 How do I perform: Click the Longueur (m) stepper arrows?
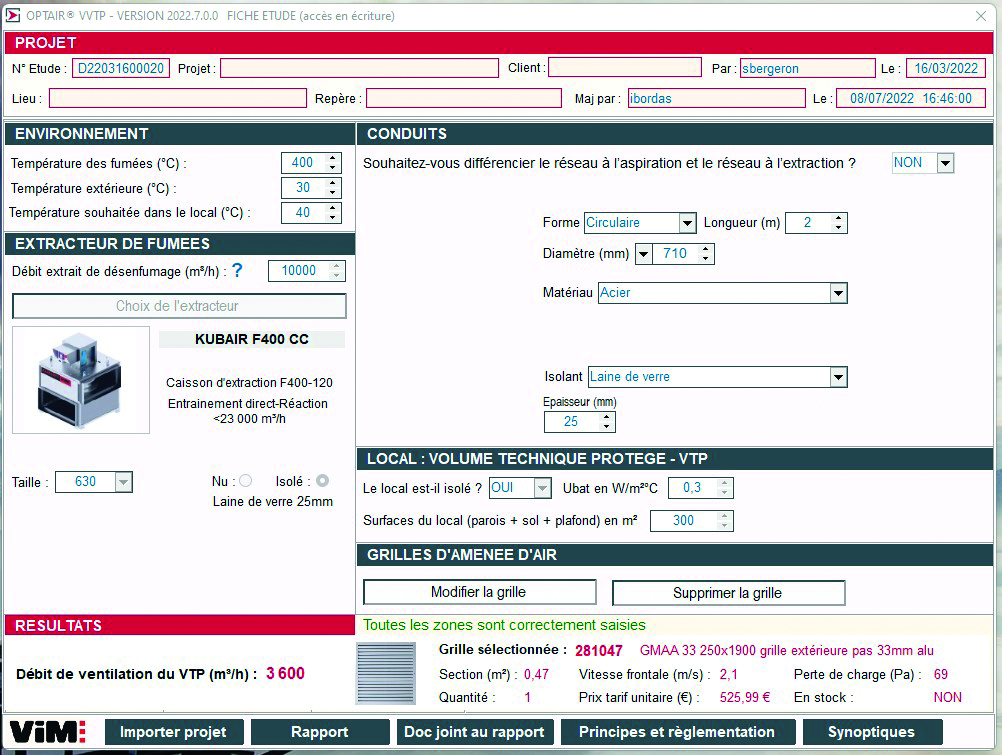[838, 222]
